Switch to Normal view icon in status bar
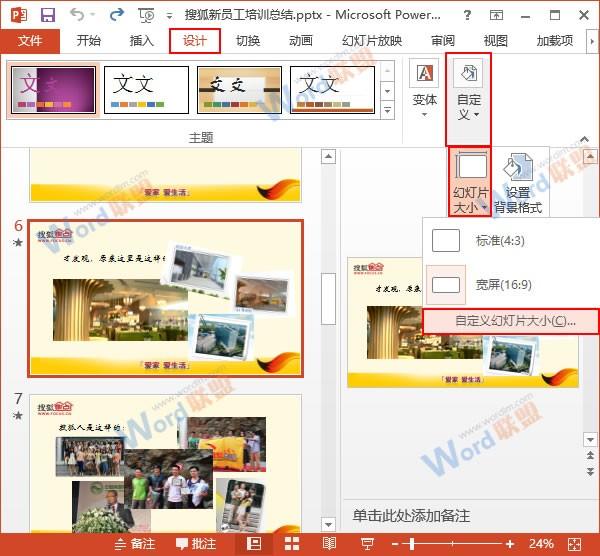Screen dimensions: 600x556 (x=254, y=543)
